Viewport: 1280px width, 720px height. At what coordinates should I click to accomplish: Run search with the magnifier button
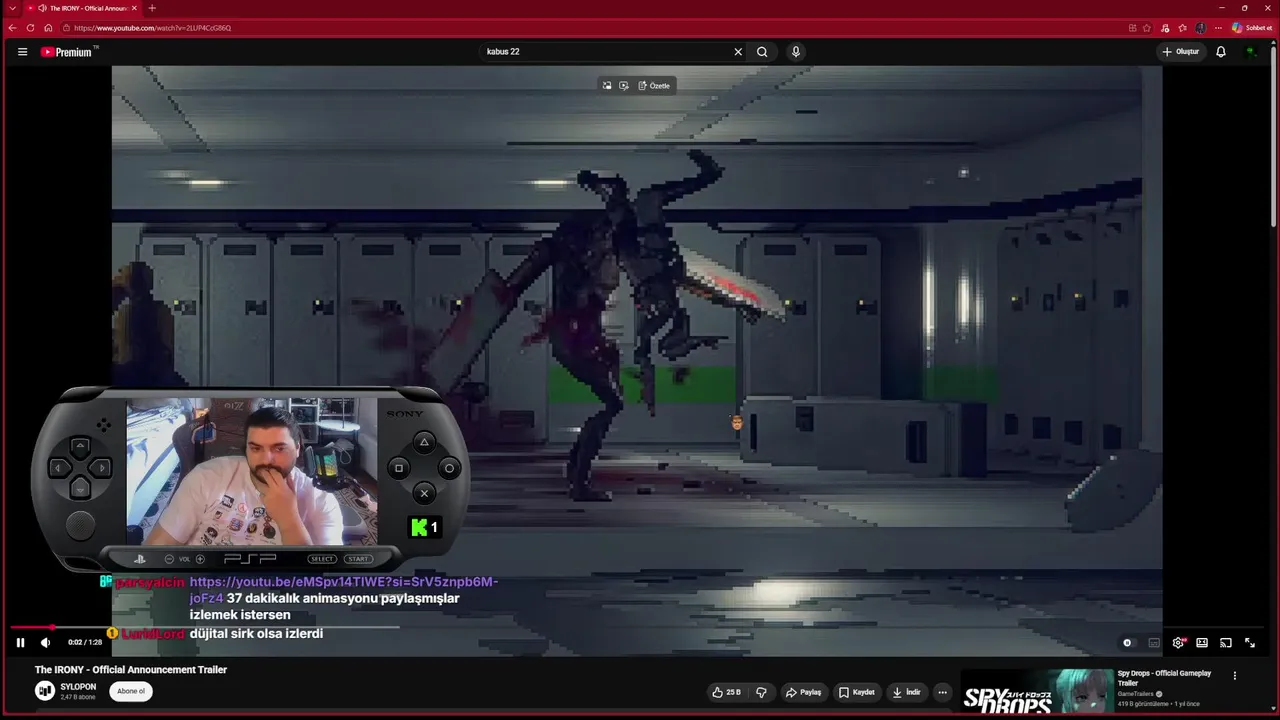tap(762, 52)
